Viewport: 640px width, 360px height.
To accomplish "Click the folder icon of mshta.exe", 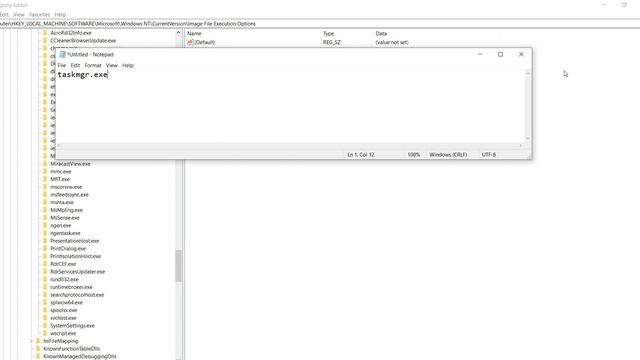I will click(x=45, y=202).
